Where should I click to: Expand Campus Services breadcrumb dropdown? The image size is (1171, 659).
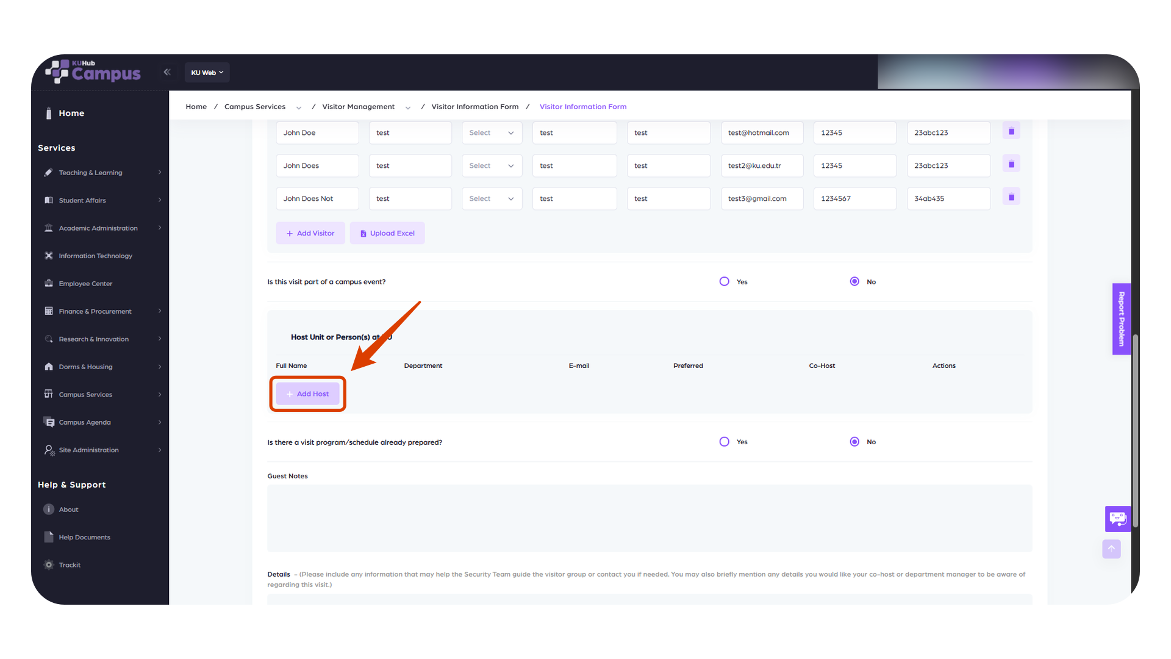click(x=299, y=108)
